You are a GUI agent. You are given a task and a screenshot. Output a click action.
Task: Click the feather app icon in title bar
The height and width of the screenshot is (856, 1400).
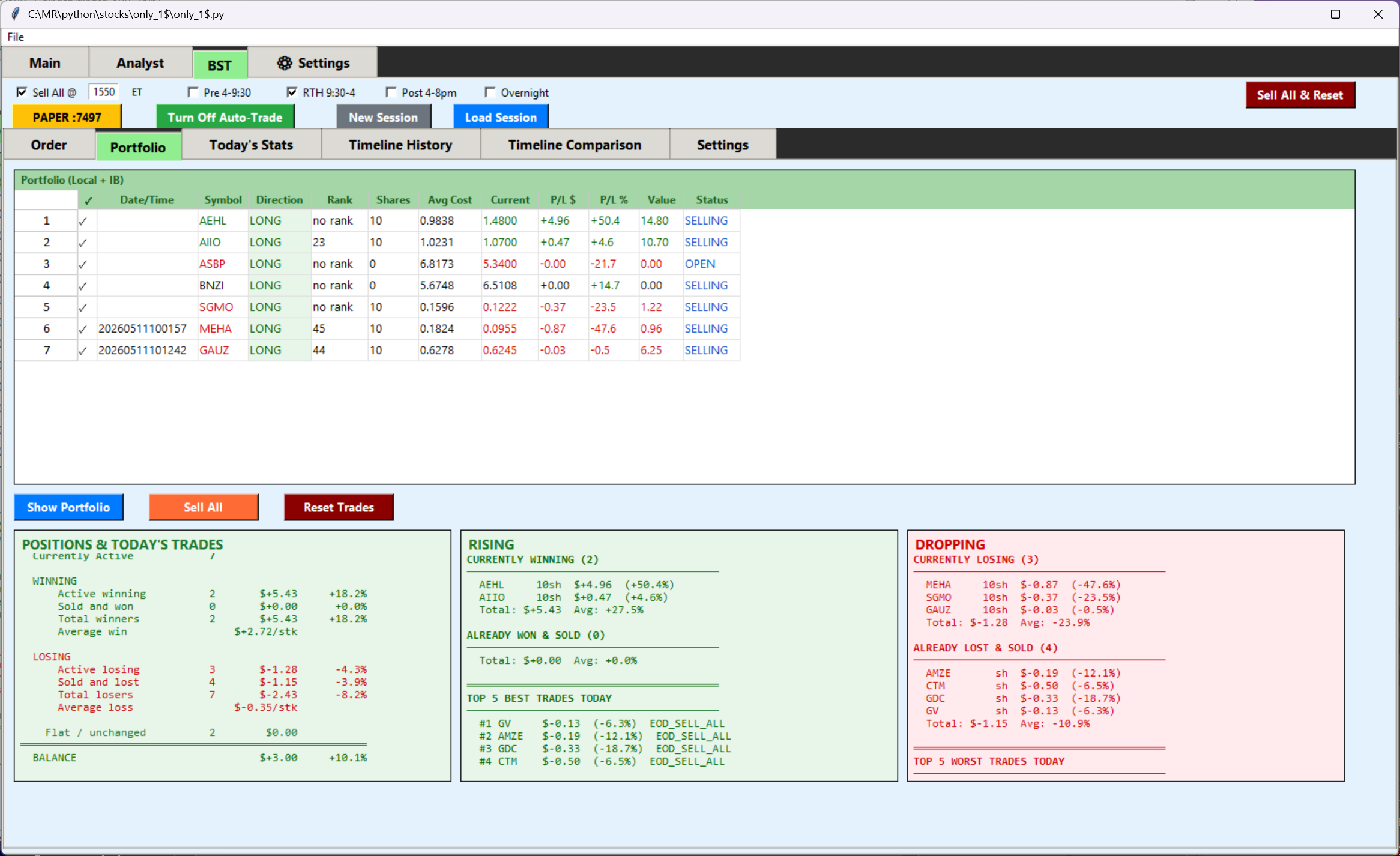16,13
